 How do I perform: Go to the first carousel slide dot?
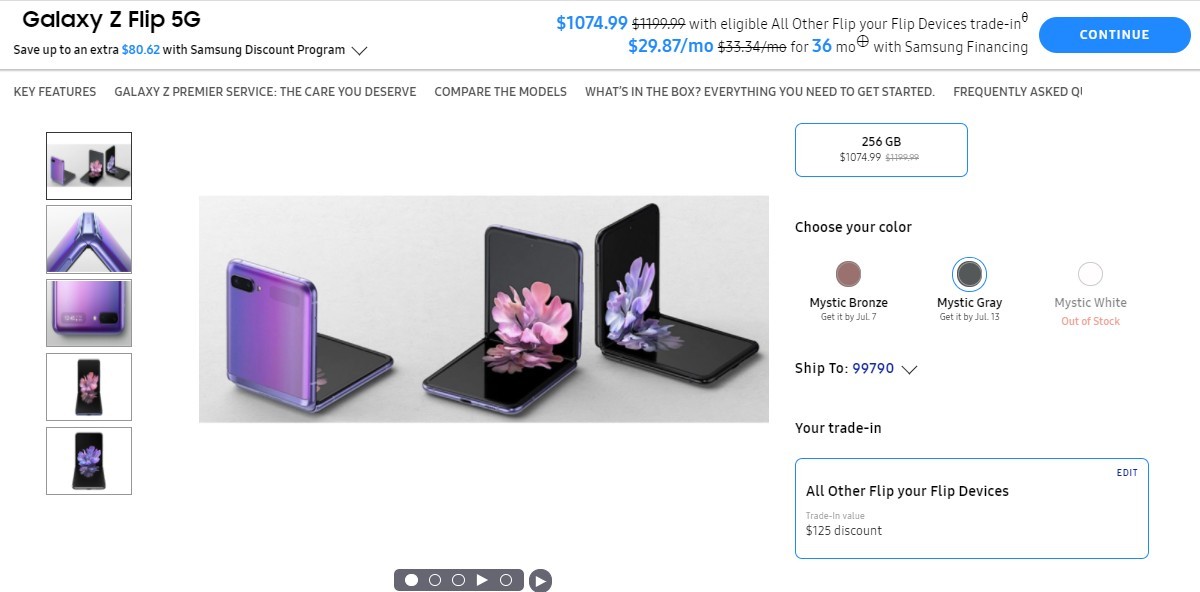[x=411, y=580]
